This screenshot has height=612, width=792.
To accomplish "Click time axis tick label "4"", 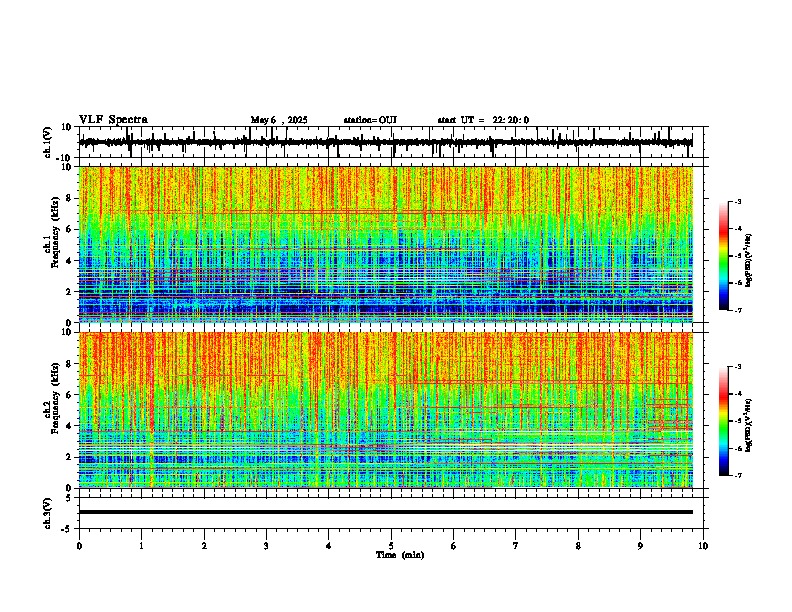I will [329, 546].
